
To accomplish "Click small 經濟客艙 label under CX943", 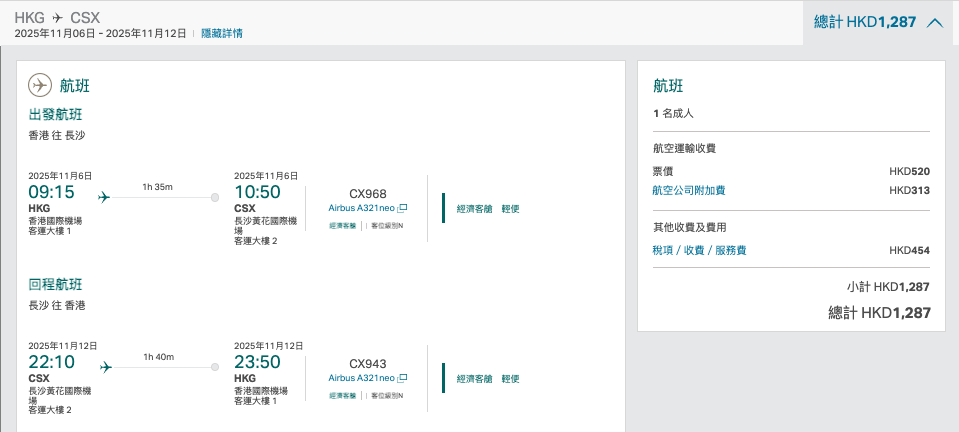I will [342, 396].
